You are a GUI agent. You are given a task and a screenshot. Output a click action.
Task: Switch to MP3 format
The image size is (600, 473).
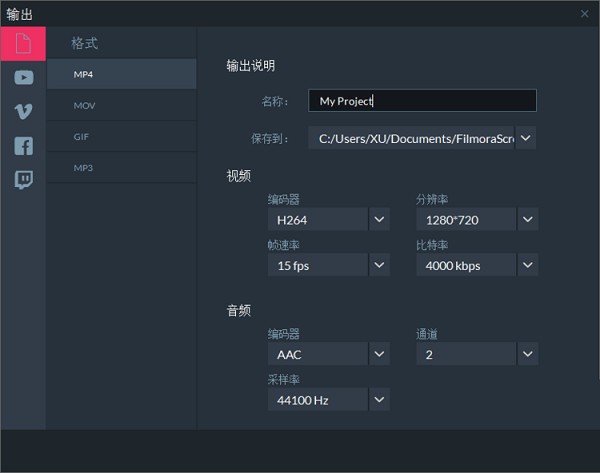[x=121, y=167]
